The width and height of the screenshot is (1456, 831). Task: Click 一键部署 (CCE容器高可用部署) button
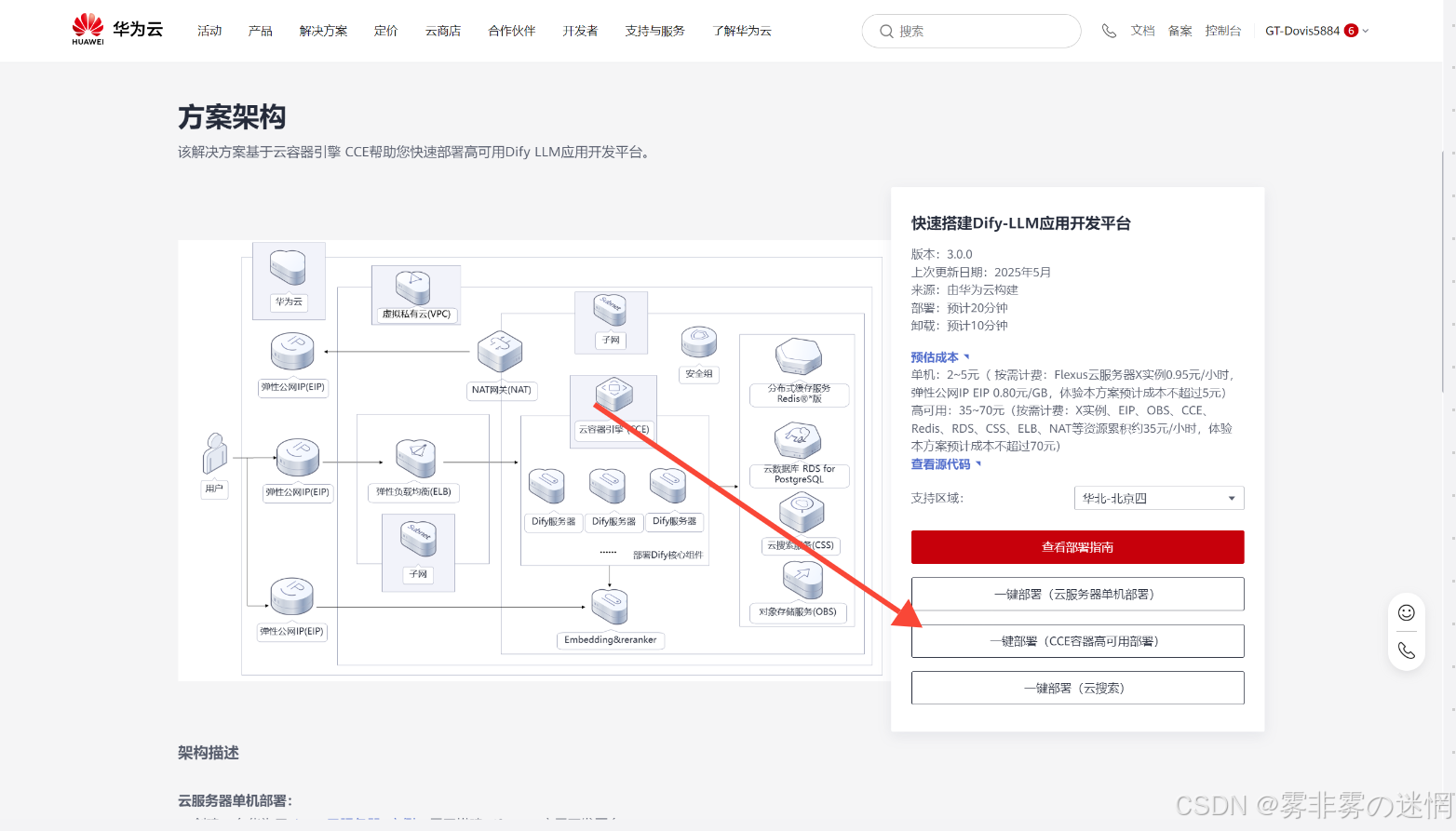click(1077, 641)
